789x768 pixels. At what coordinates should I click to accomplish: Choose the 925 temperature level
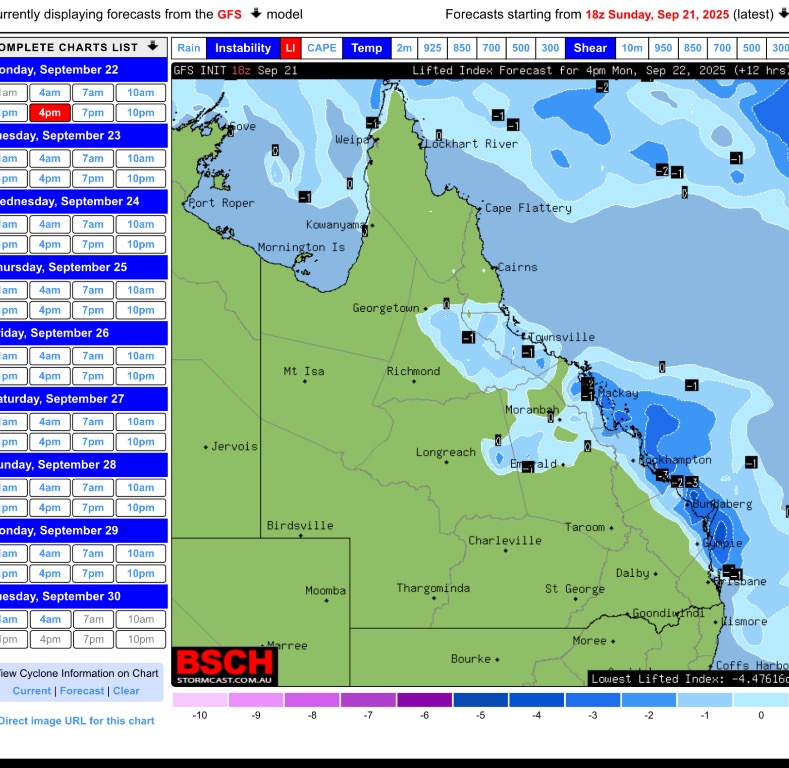coord(432,48)
